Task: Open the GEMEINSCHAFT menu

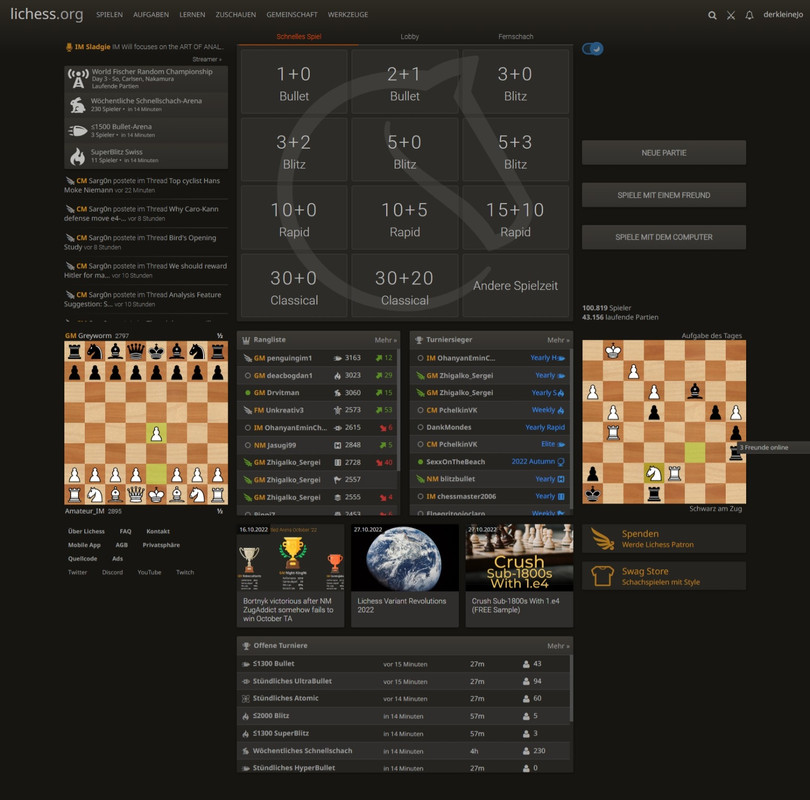Action: click(x=292, y=15)
